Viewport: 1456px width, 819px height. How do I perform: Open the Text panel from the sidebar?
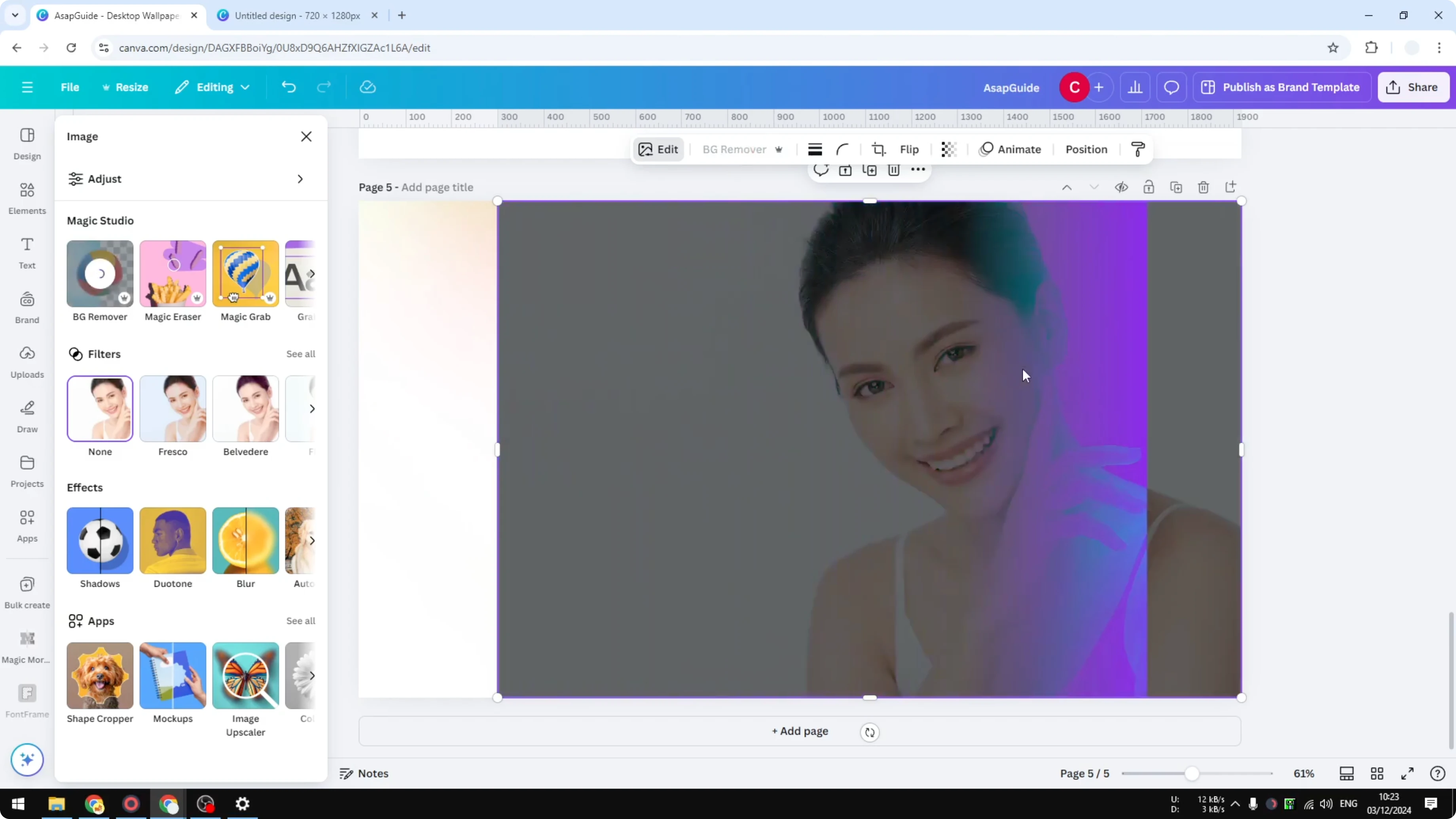click(x=27, y=252)
